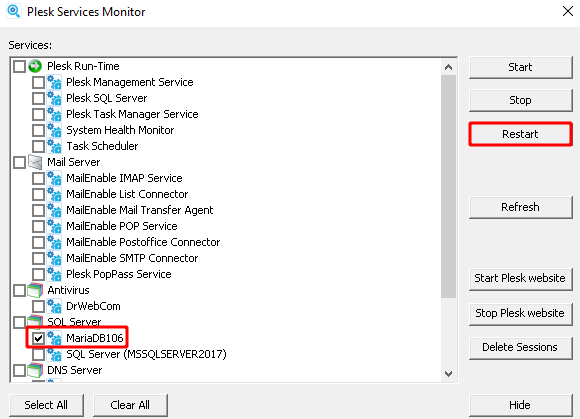Click the scrollbar up arrow
This screenshot has width=580, height=419.
pos(448,67)
